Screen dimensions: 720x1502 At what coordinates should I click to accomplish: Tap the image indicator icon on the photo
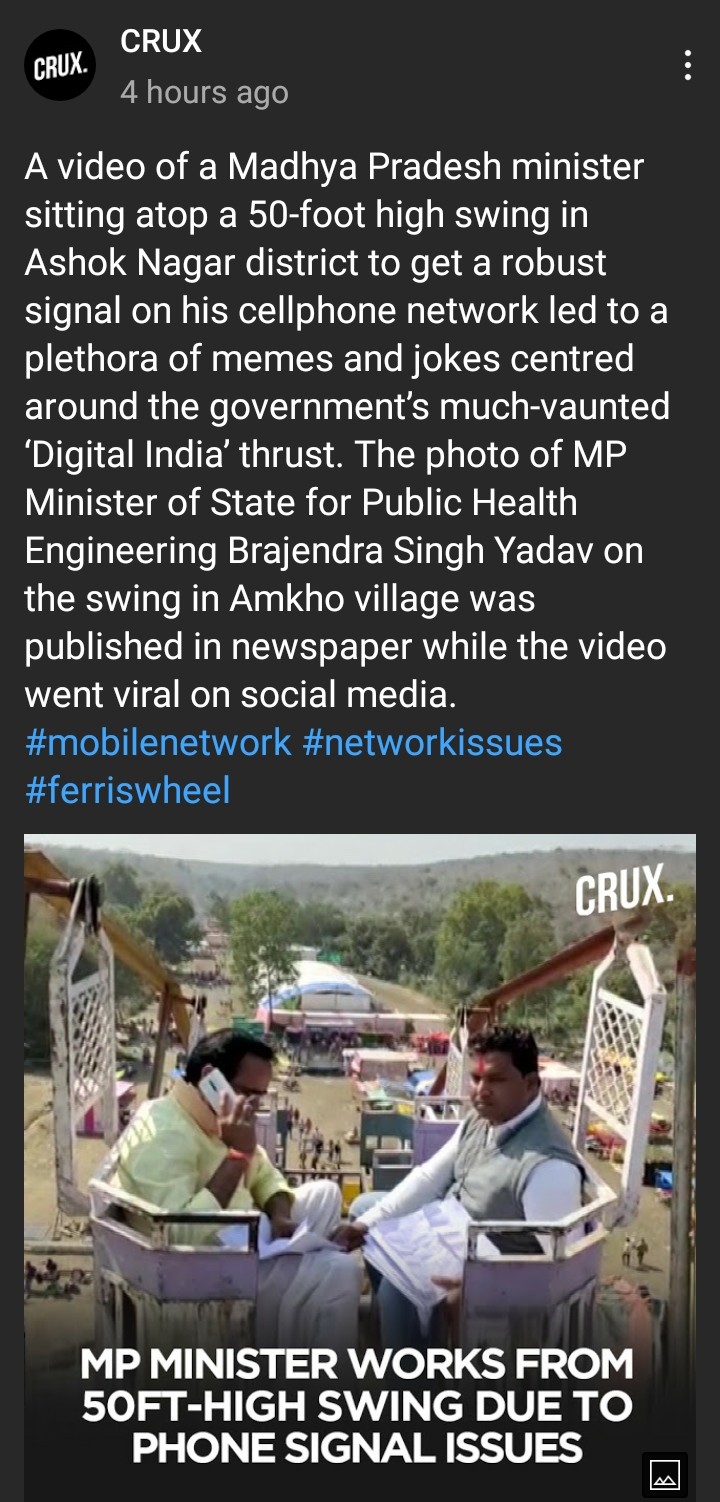(x=665, y=1474)
